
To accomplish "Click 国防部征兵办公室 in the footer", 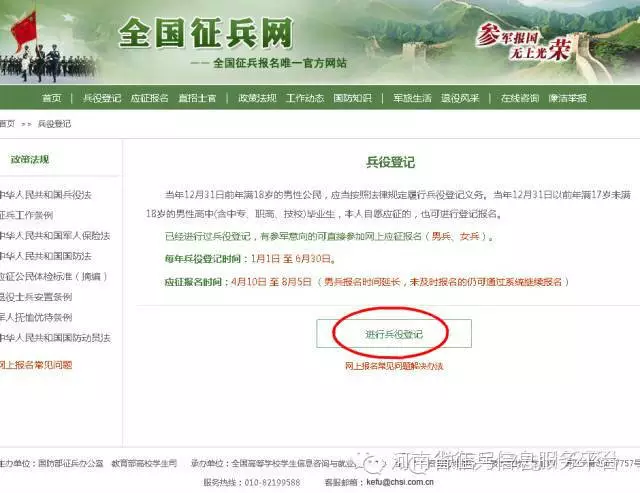I will pos(71,463).
